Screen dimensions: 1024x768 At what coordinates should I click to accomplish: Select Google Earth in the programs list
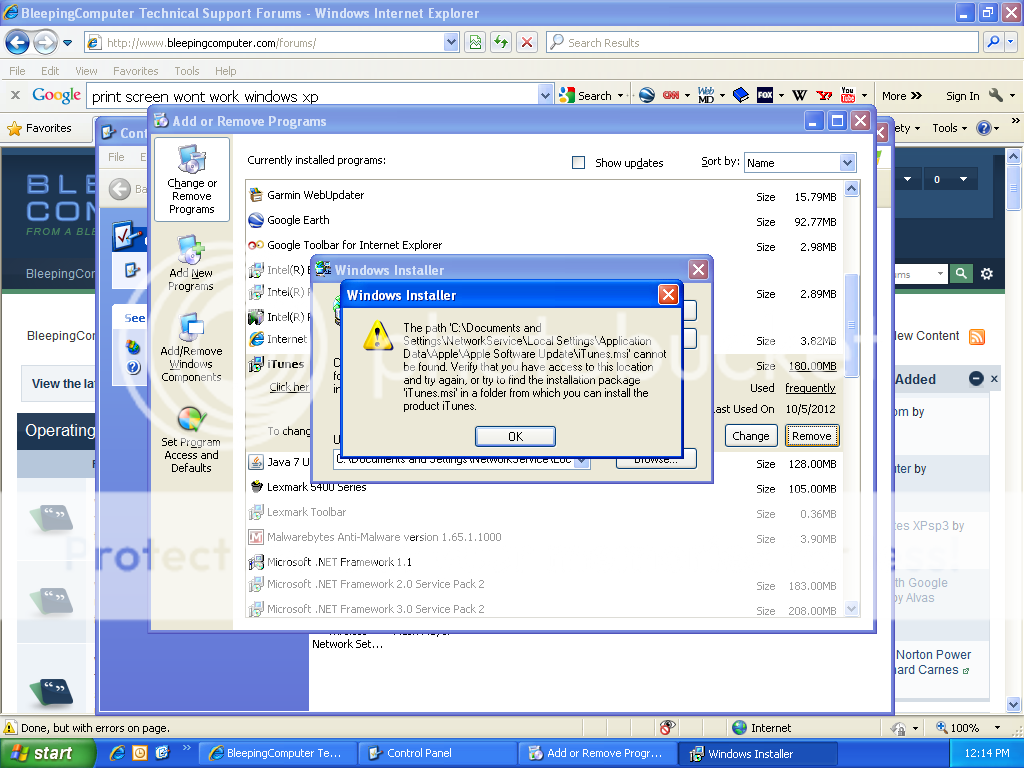pos(298,220)
